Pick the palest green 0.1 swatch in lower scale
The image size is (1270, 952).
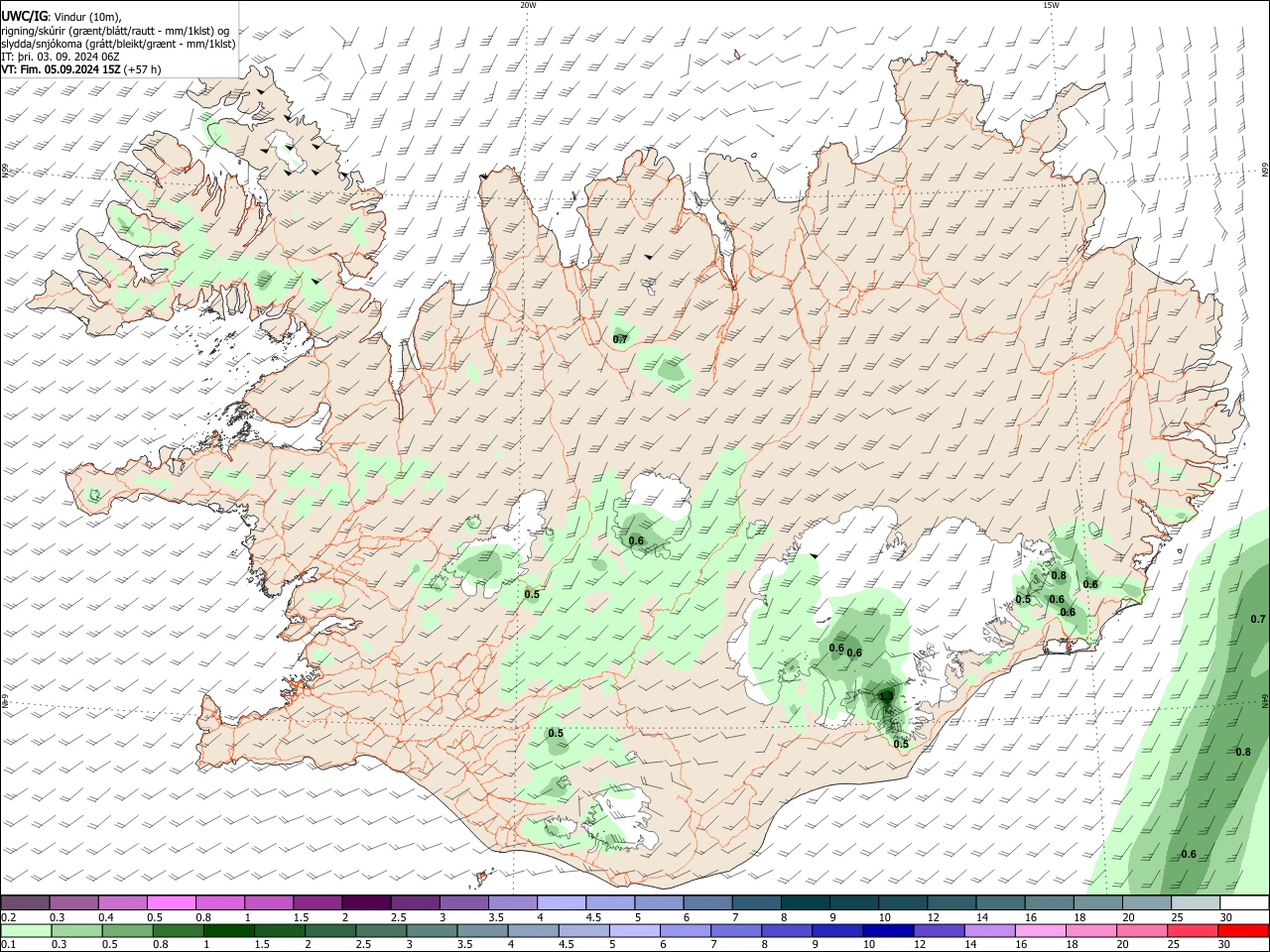click(24, 930)
